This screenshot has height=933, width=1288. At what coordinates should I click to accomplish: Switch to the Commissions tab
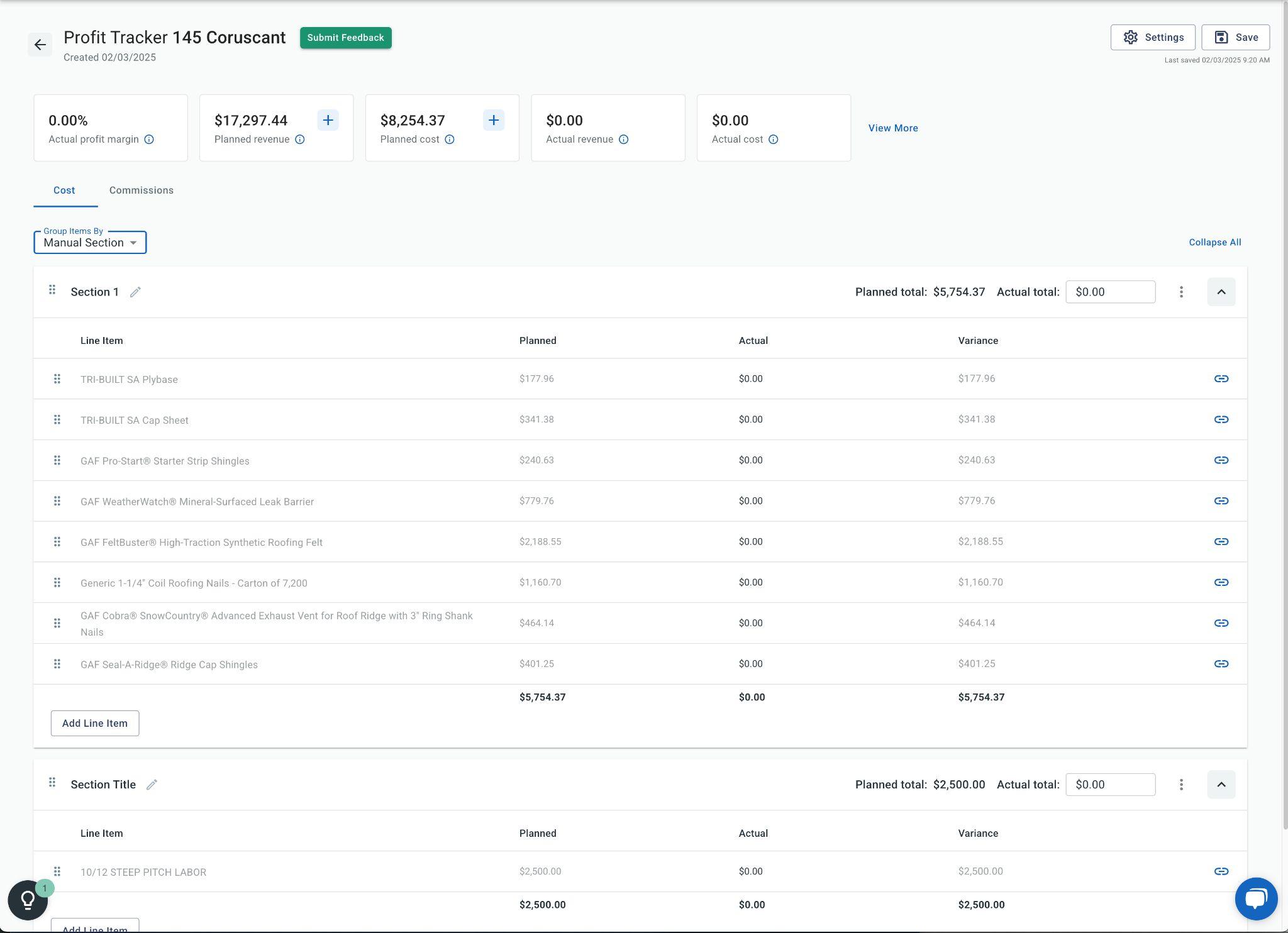(142, 190)
